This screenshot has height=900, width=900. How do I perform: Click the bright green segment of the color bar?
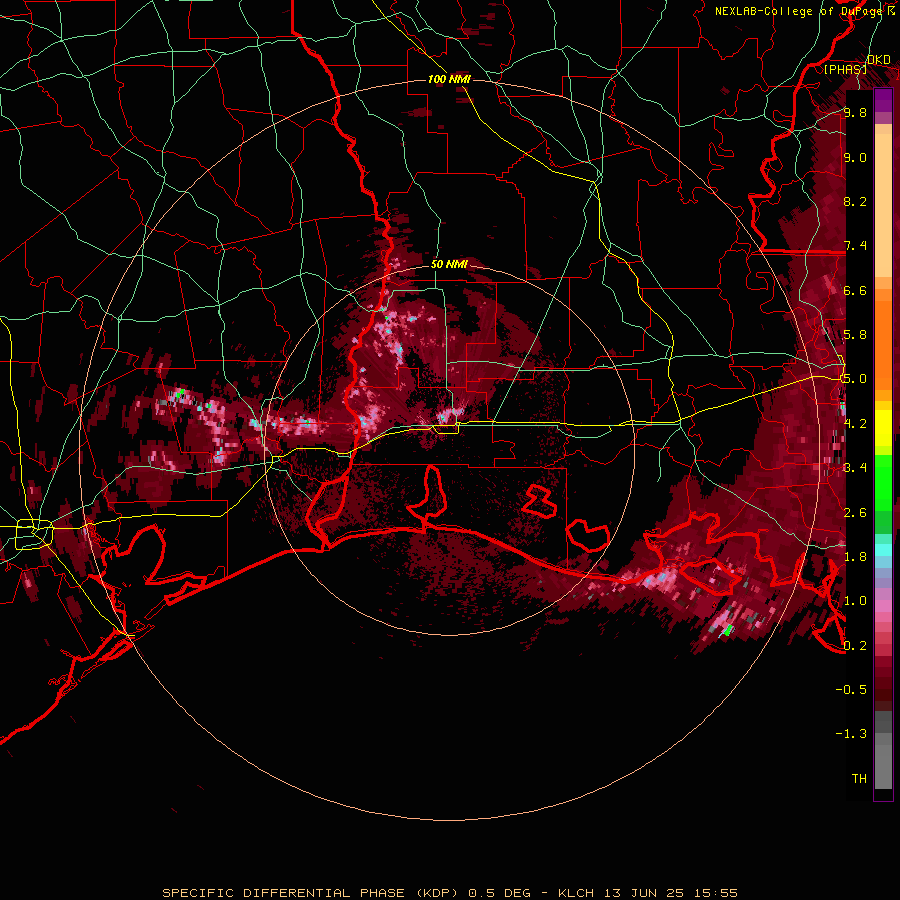click(x=883, y=483)
